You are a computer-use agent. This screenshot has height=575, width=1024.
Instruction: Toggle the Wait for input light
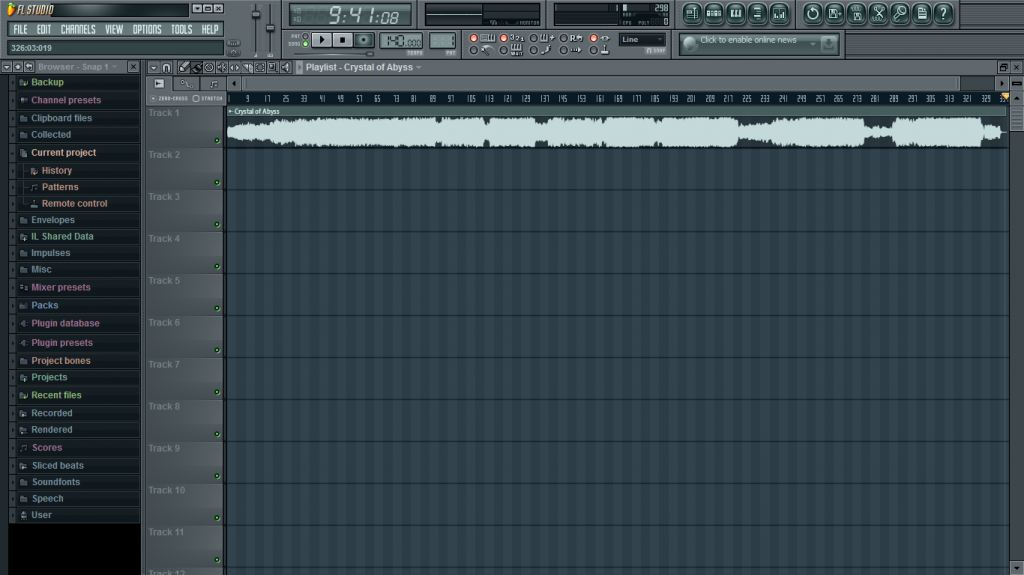coord(504,50)
